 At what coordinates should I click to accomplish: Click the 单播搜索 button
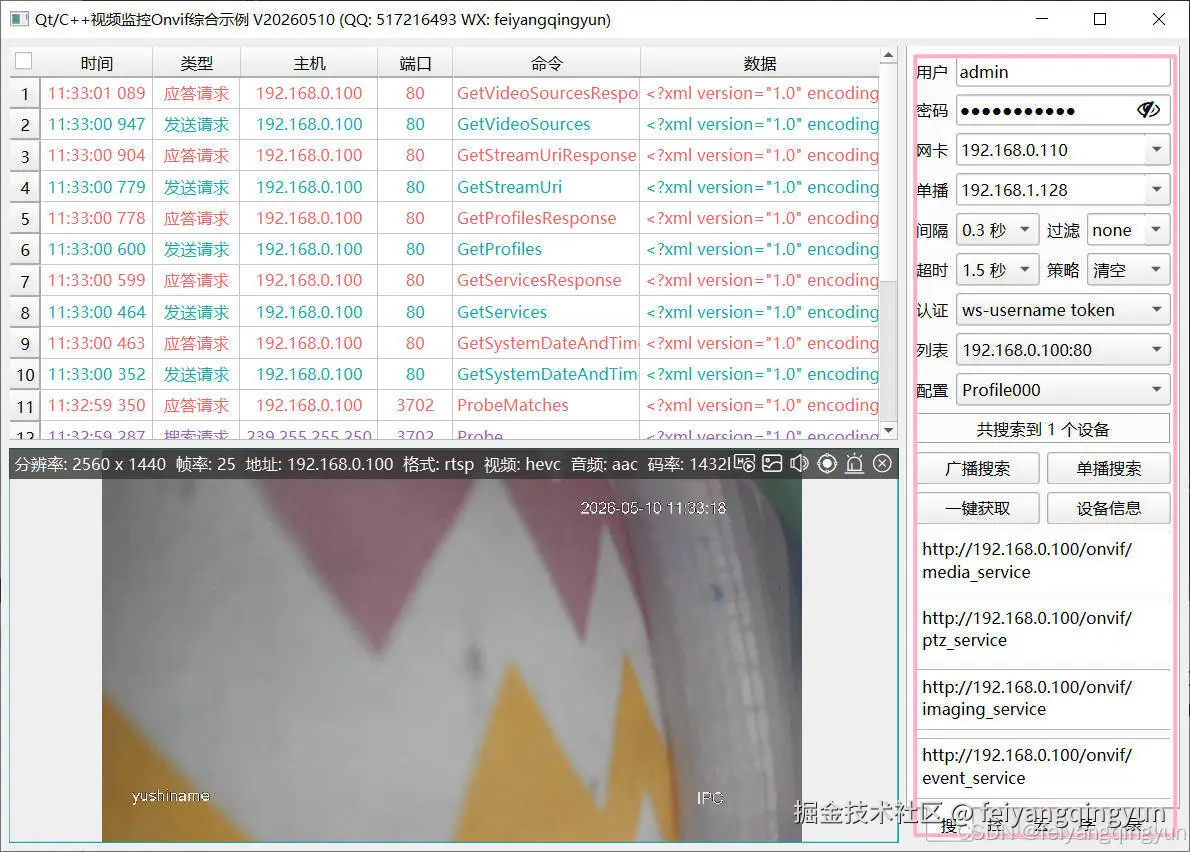point(1108,469)
